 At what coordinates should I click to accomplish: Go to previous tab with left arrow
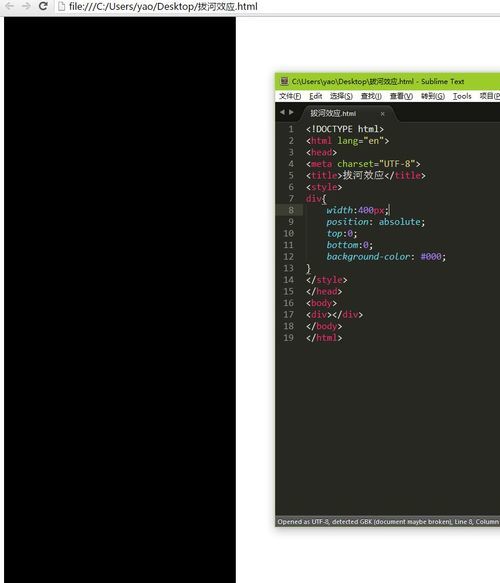pyautogui.click(x=282, y=112)
